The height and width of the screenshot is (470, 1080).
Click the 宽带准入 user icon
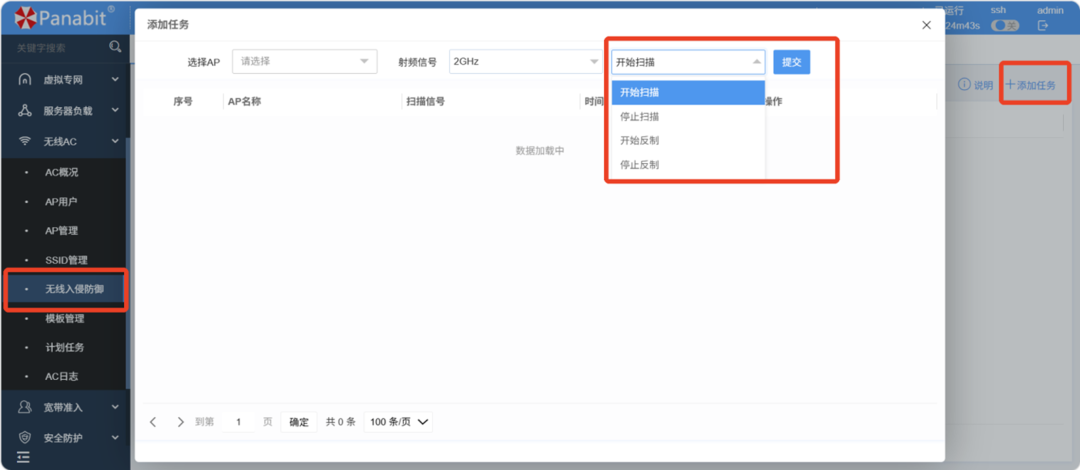[x=25, y=407]
